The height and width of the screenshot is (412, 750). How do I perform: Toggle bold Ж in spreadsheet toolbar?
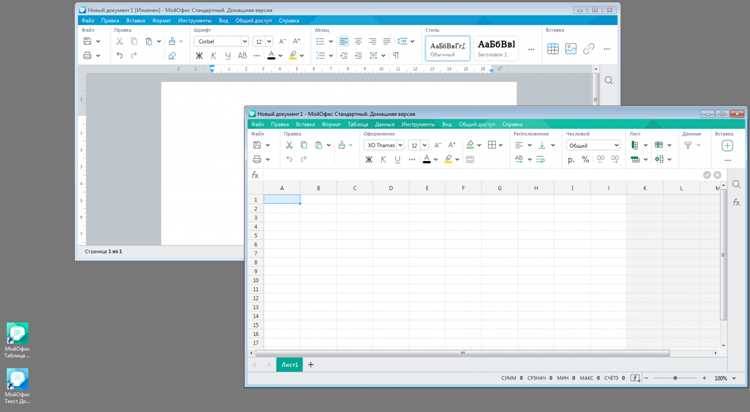point(369,159)
